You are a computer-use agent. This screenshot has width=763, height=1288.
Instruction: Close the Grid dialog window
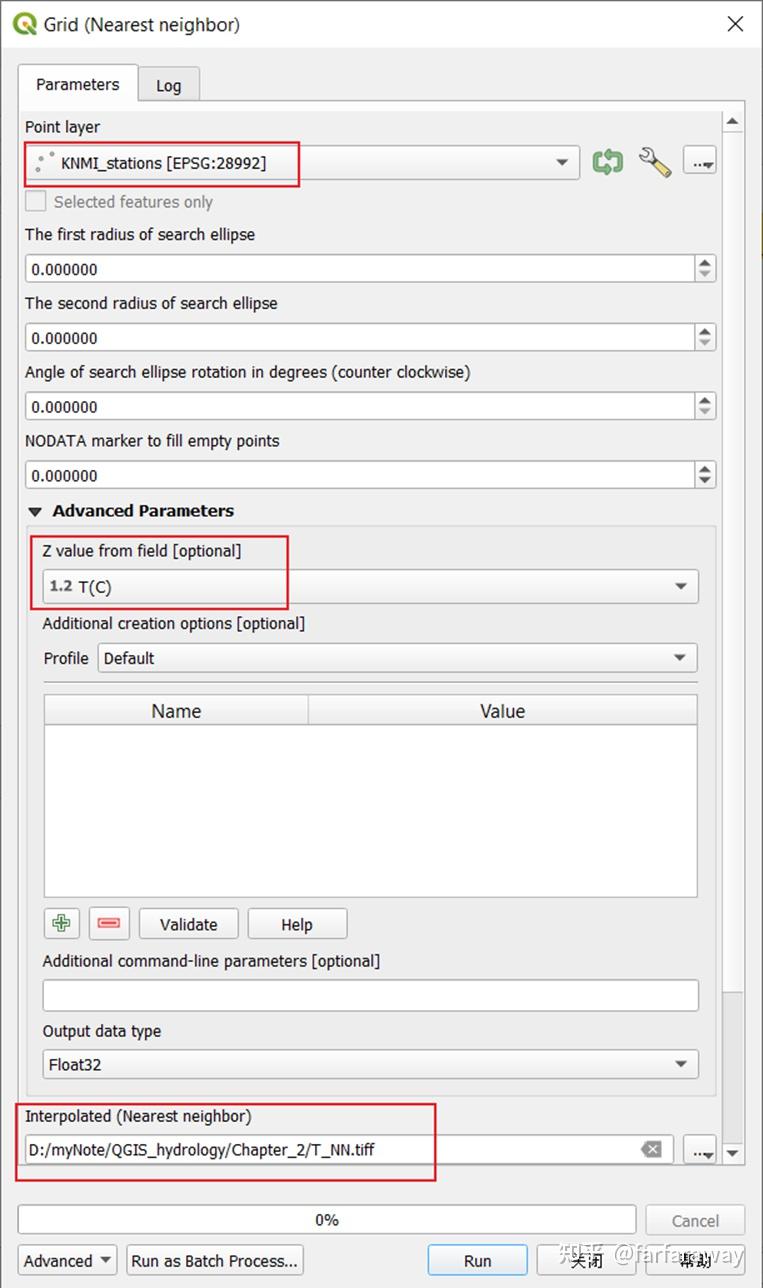(735, 24)
